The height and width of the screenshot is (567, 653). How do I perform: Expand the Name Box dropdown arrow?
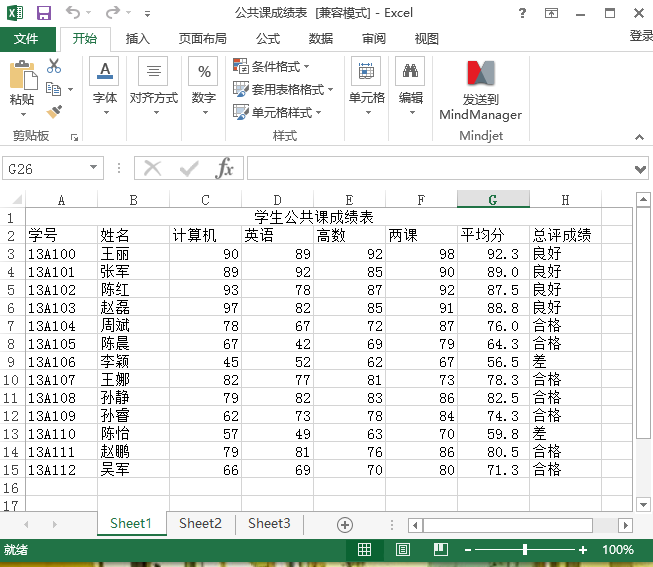(94, 169)
